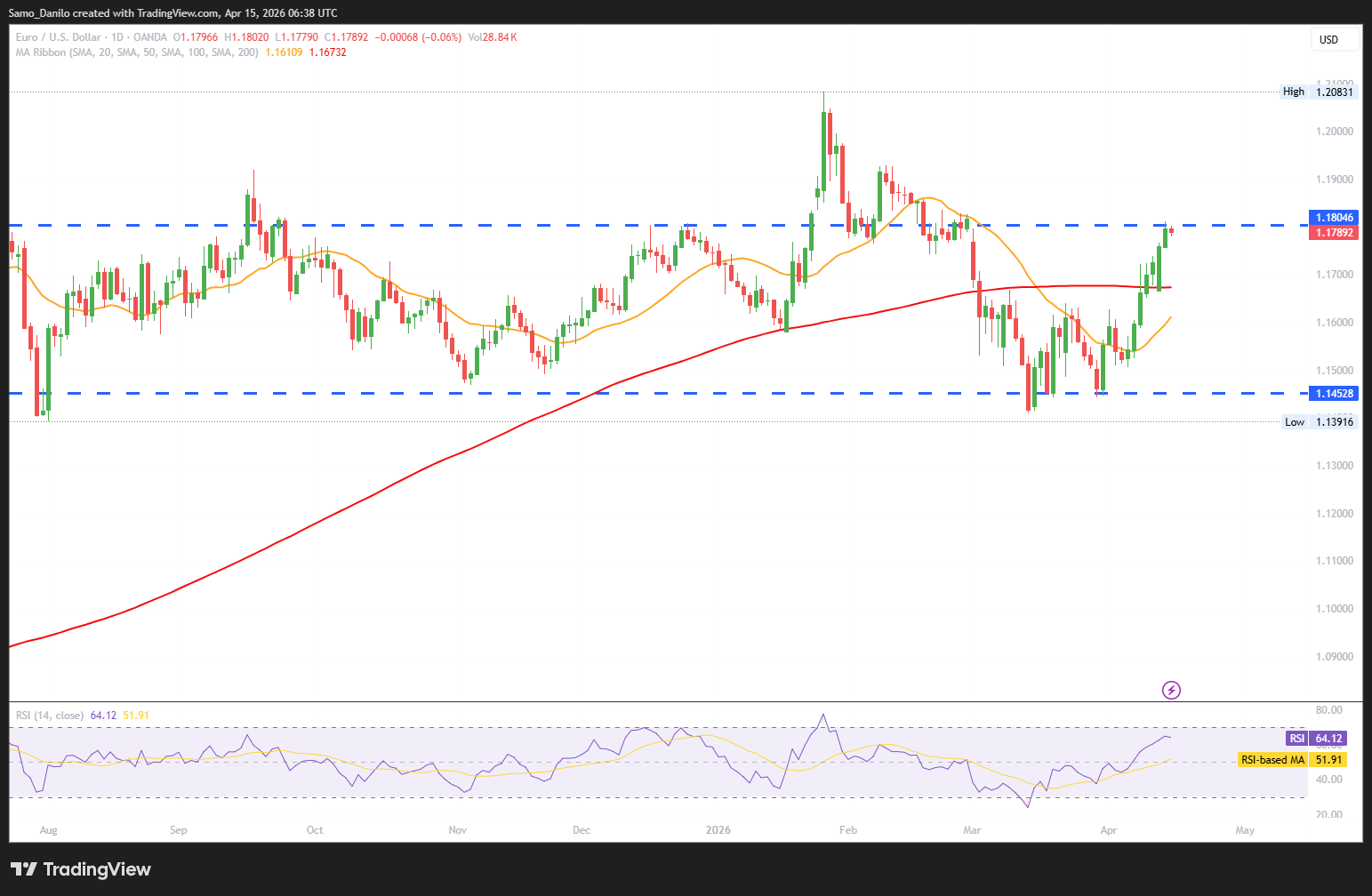Click the TradingView logo at bottom left

click(81, 869)
